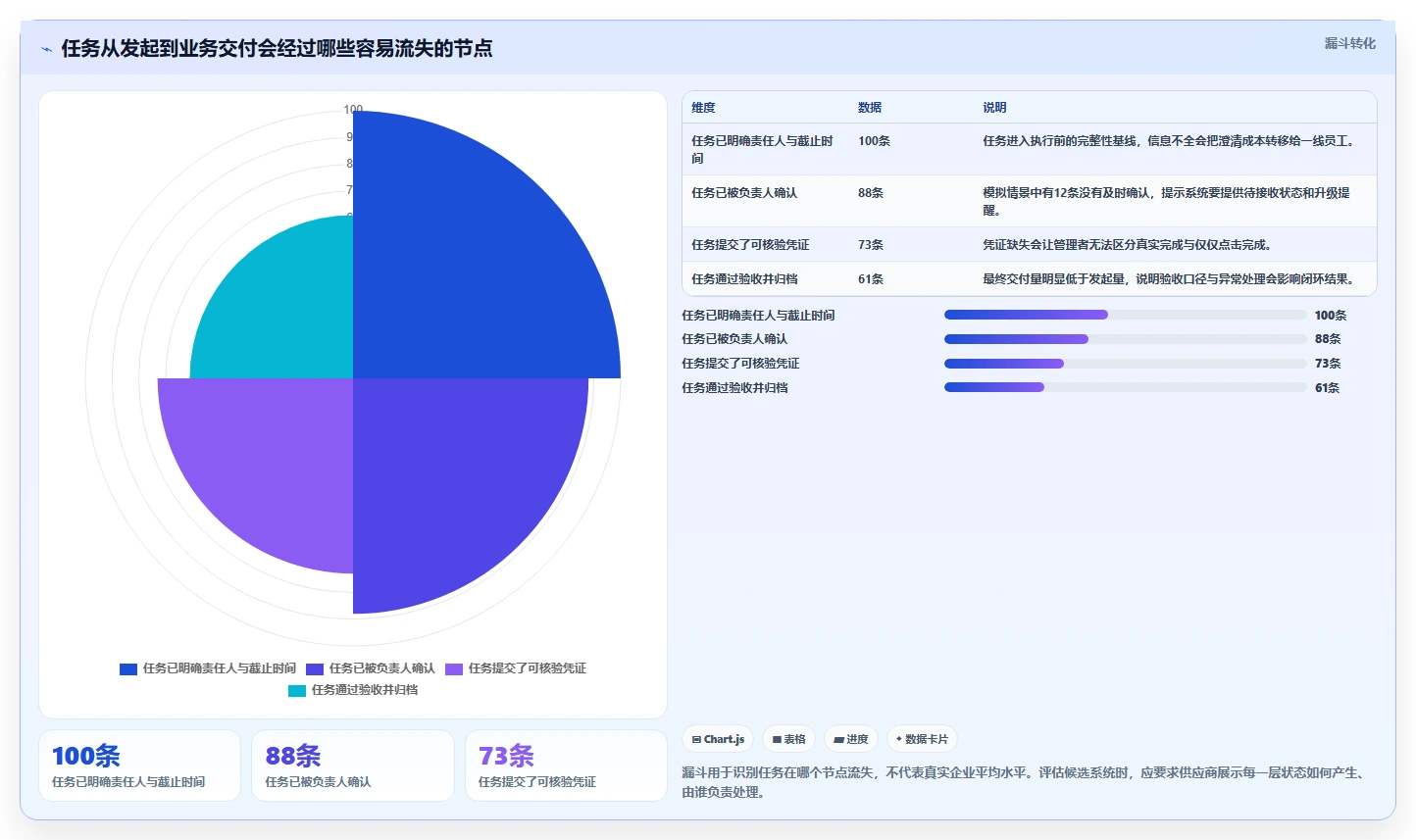Click the 说明 column header

pos(994,108)
